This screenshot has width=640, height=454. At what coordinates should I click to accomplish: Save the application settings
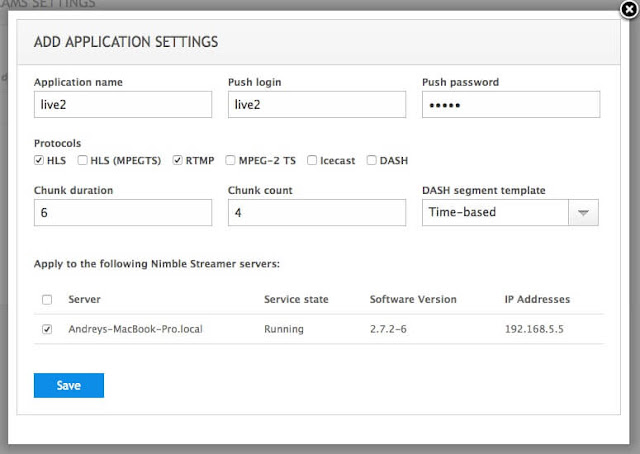[x=69, y=385]
